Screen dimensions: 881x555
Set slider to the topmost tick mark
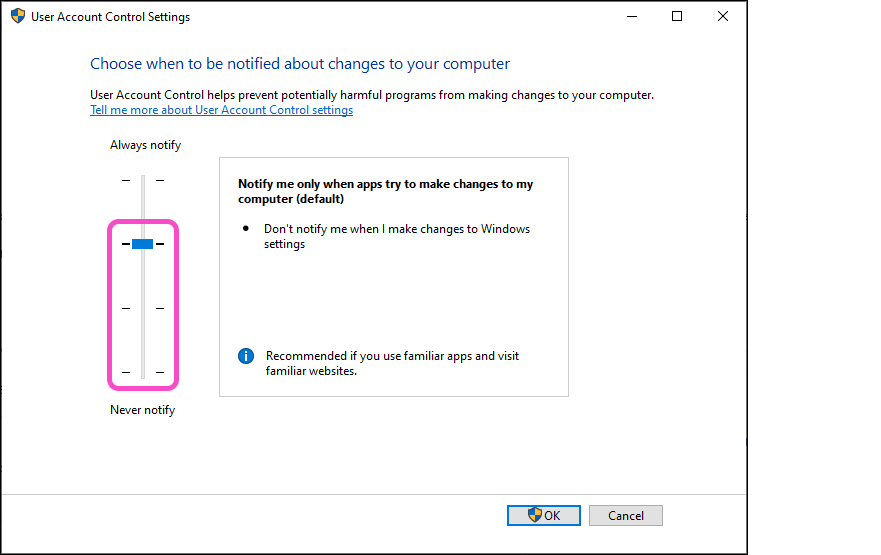(142, 180)
